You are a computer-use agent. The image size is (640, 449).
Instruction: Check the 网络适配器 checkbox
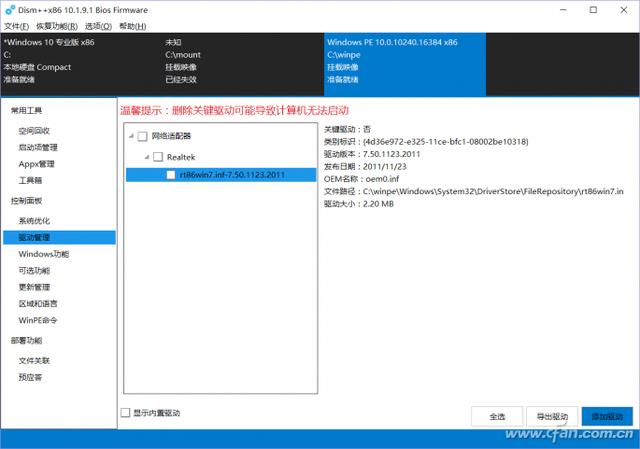[142, 136]
